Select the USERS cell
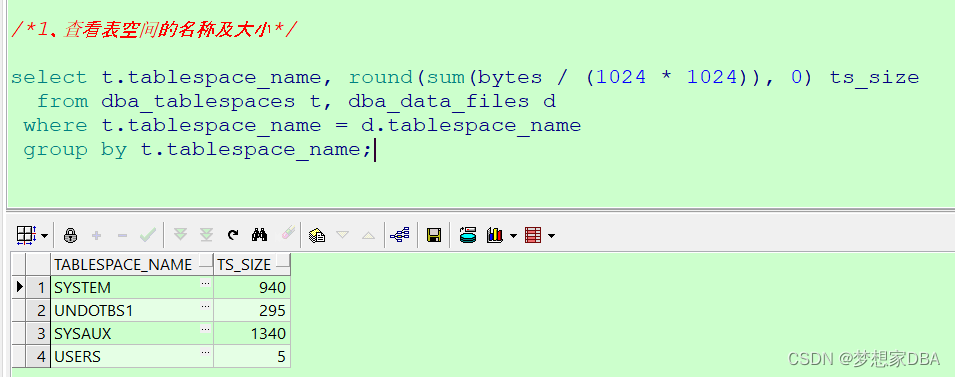The image size is (955, 377). [x=132, y=356]
